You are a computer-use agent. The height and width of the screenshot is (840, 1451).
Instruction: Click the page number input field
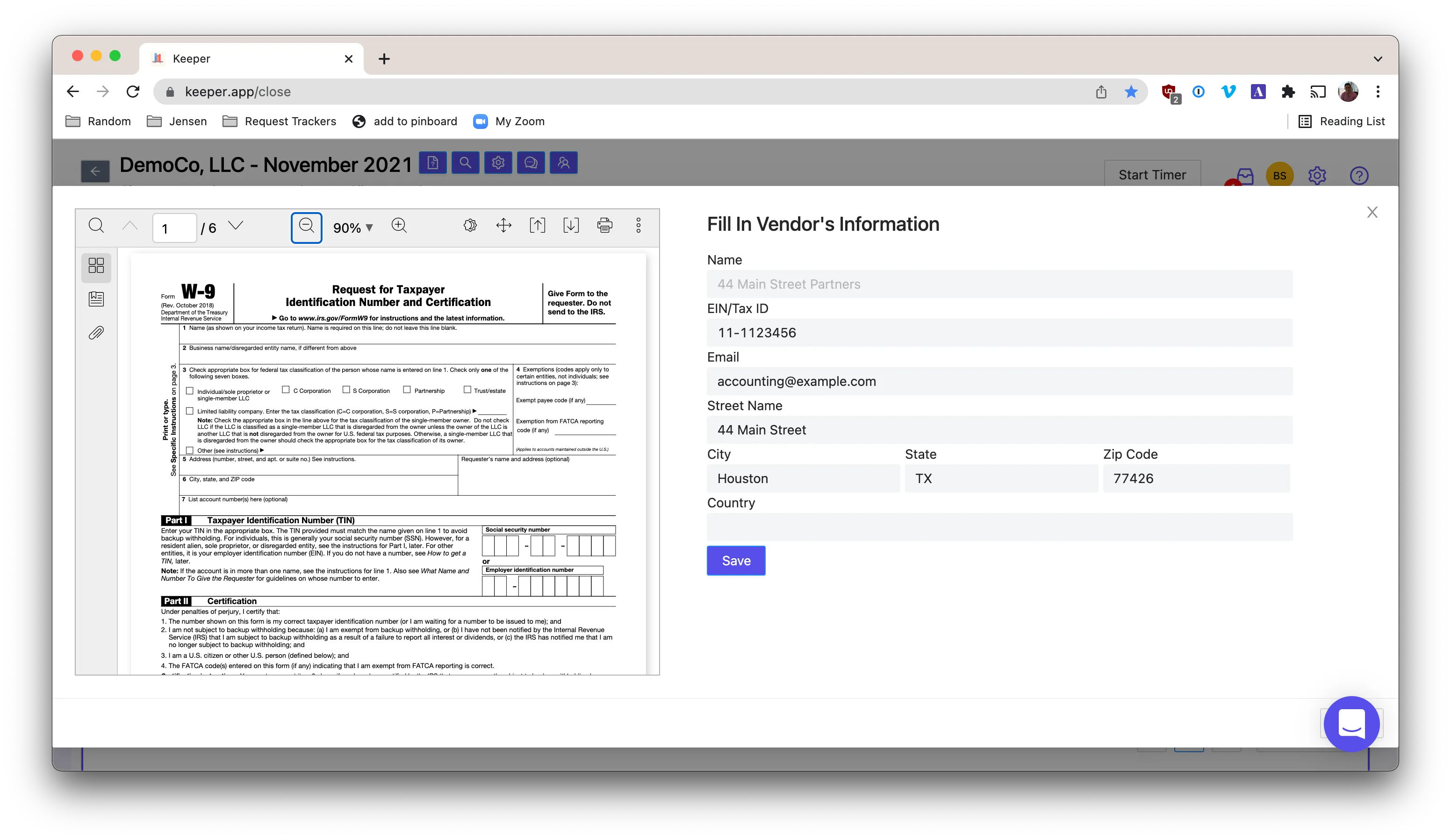(x=175, y=228)
